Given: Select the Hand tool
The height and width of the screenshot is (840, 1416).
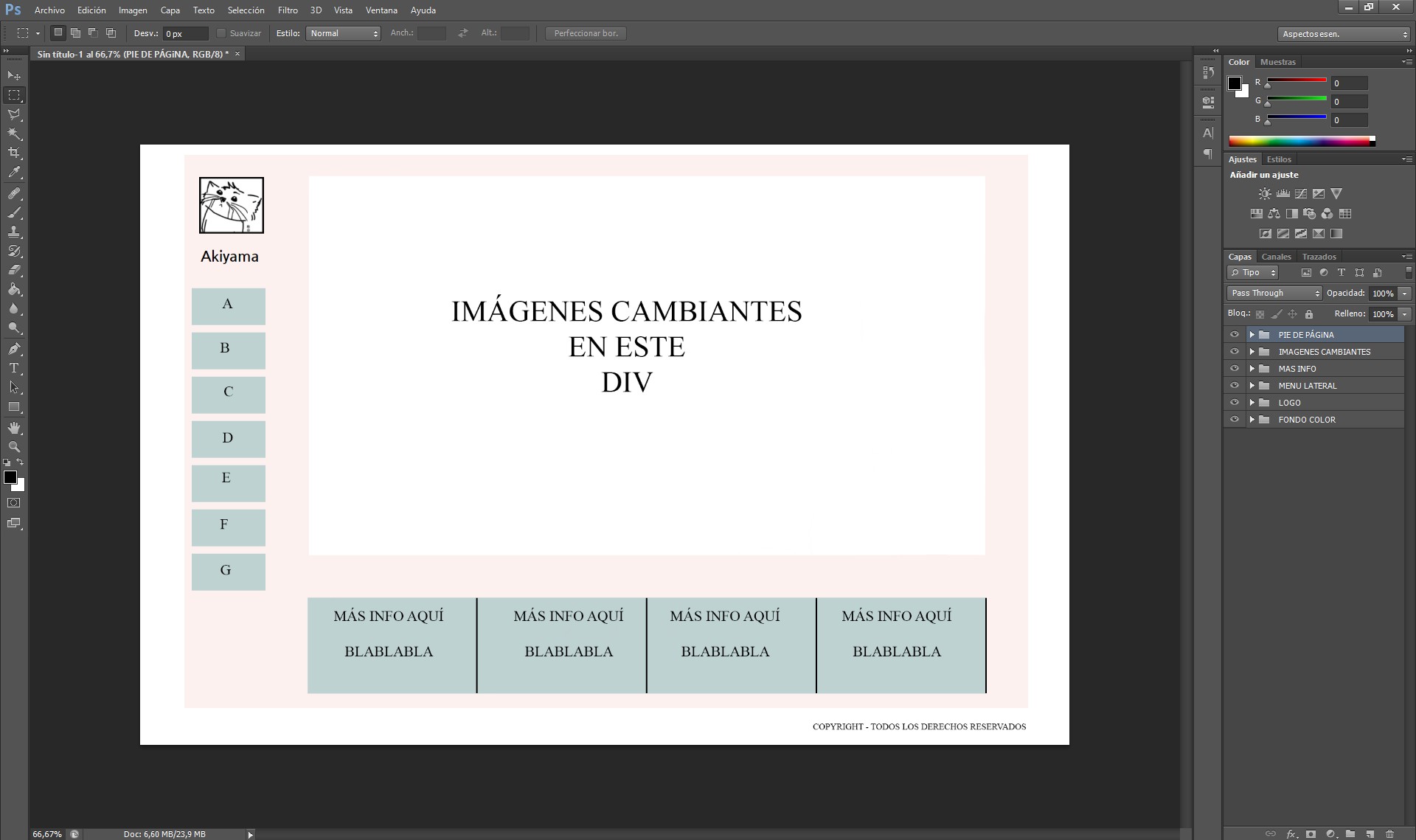Looking at the screenshot, I should tap(14, 428).
